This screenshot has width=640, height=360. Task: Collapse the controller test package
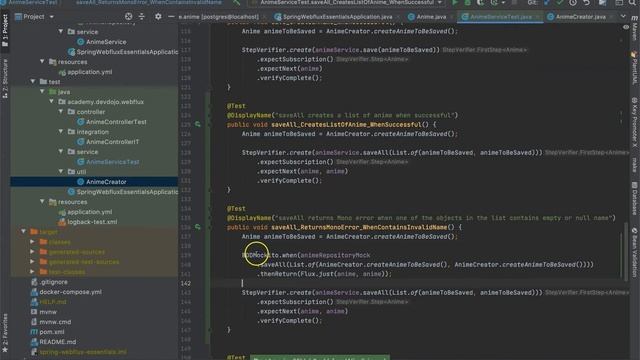pos(61,112)
